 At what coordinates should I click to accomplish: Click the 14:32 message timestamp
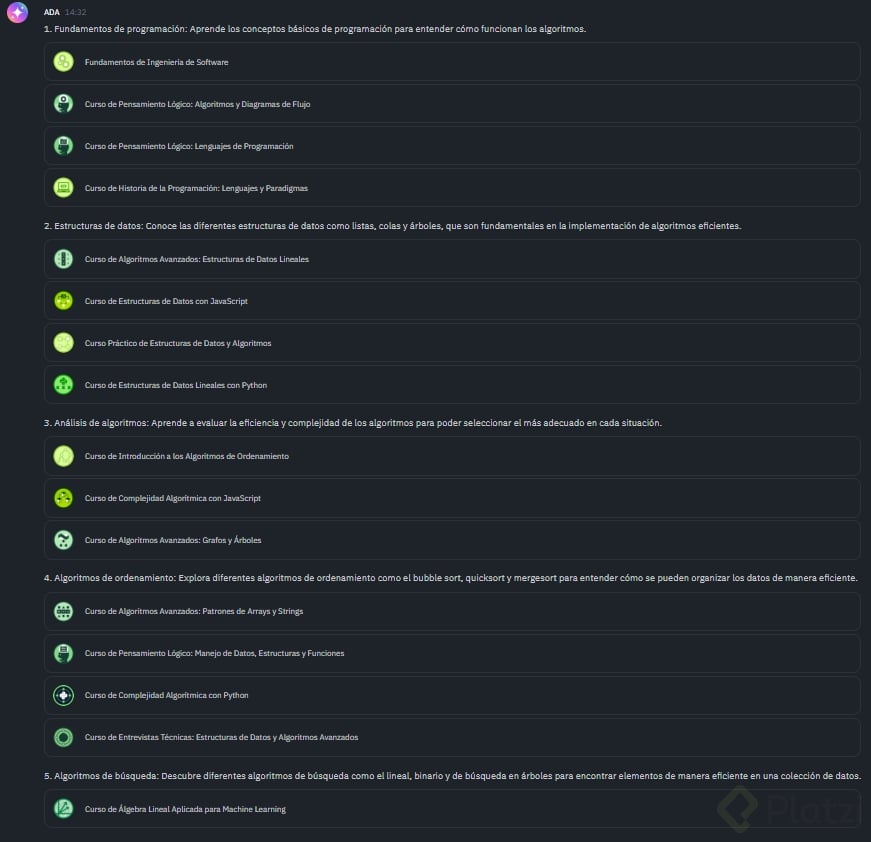click(x=75, y=12)
